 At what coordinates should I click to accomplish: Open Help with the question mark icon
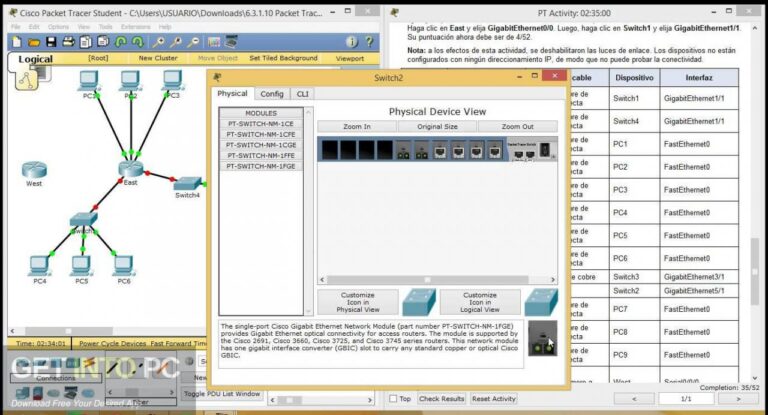pyautogui.click(x=369, y=42)
